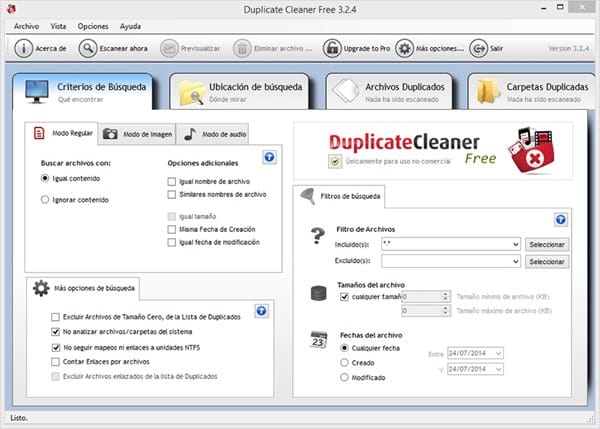600x429 pixels.
Task: Open the Archivo menu
Action: click(x=26, y=26)
